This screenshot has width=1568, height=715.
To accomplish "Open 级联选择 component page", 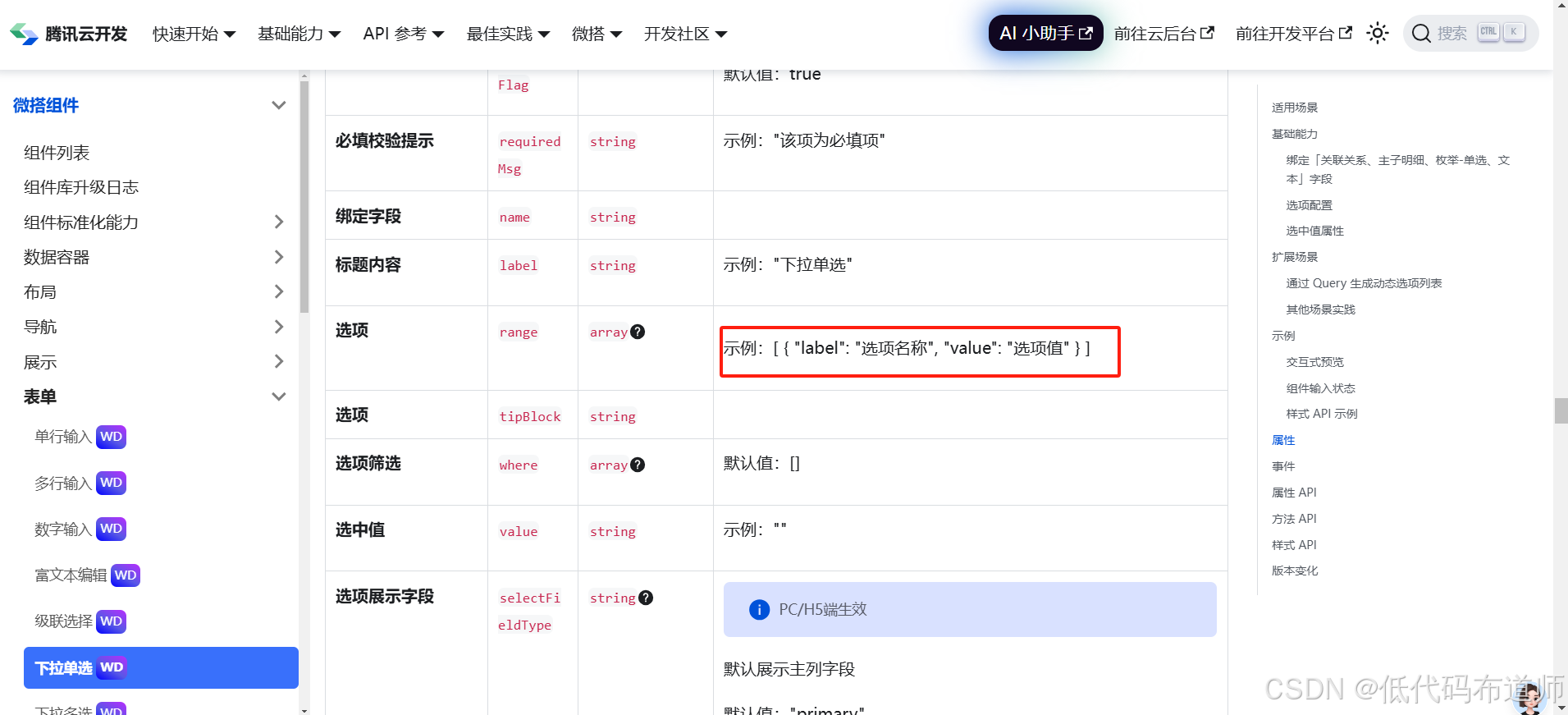I will (63, 621).
